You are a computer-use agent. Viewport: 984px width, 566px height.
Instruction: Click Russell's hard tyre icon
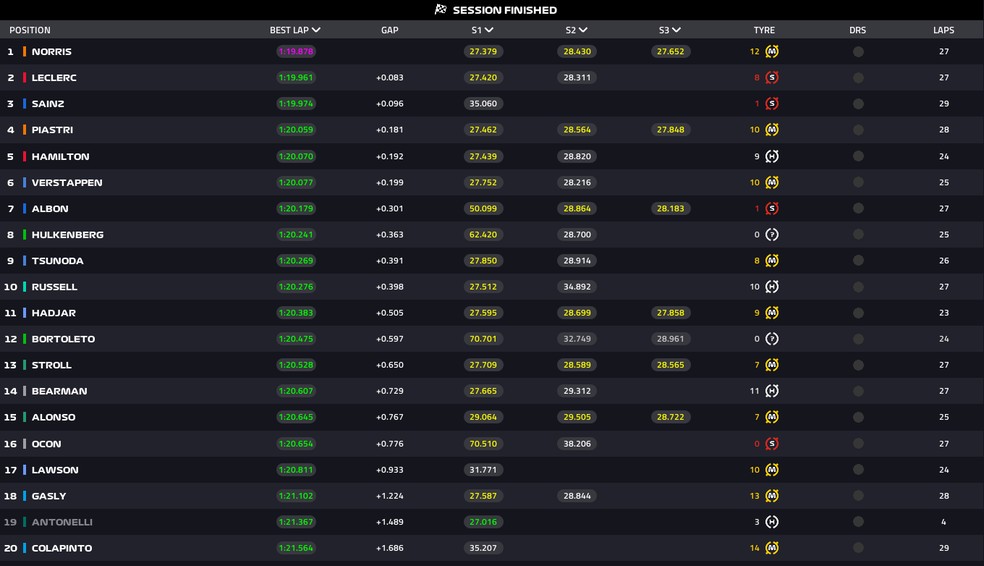(x=772, y=287)
